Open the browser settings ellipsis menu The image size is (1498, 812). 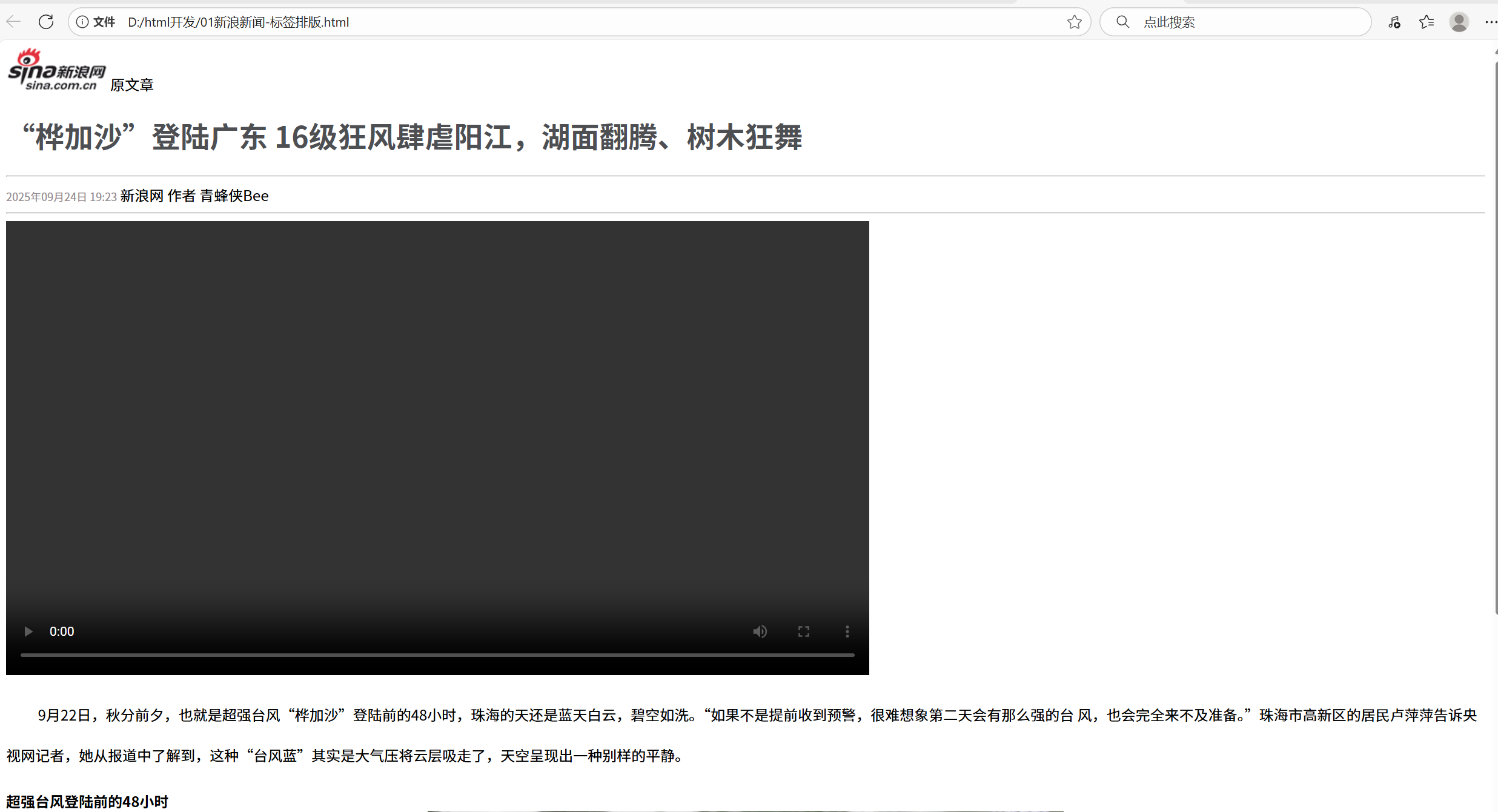pyautogui.click(x=1491, y=22)
